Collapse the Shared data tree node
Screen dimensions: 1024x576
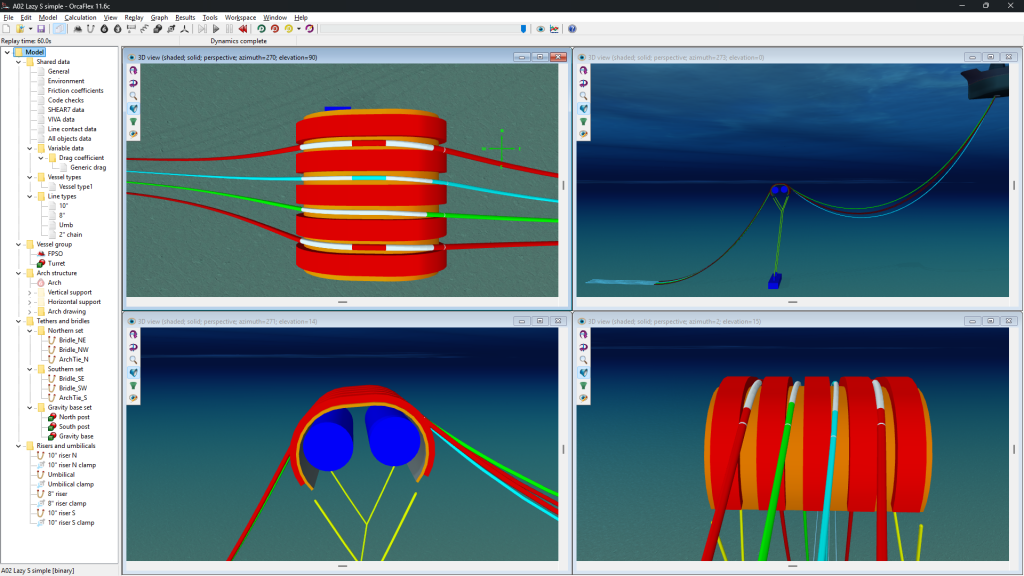pos(19,62)
